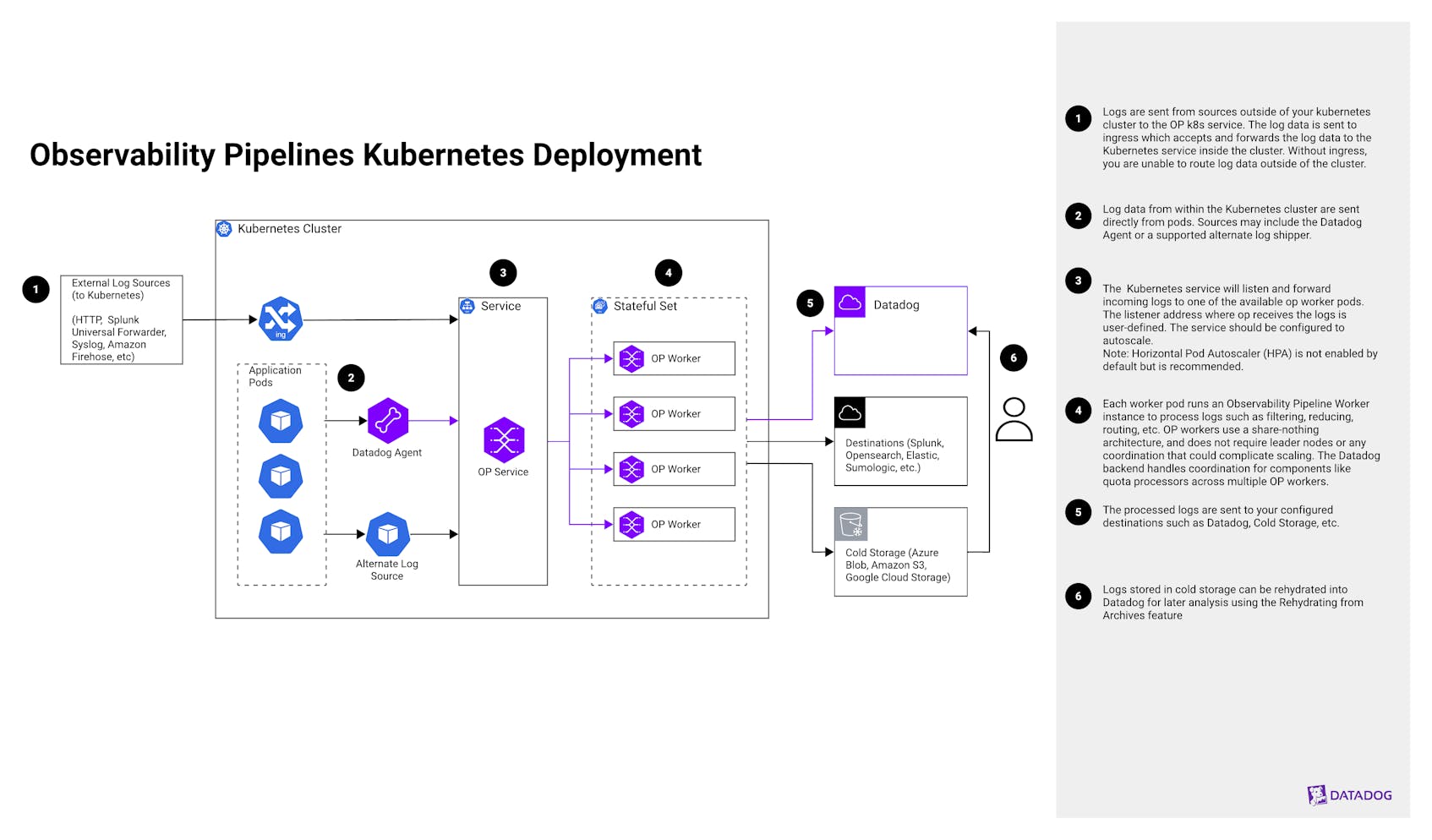
Task: Select the topmost OP Worker hexagon icon
Action: 632,358
